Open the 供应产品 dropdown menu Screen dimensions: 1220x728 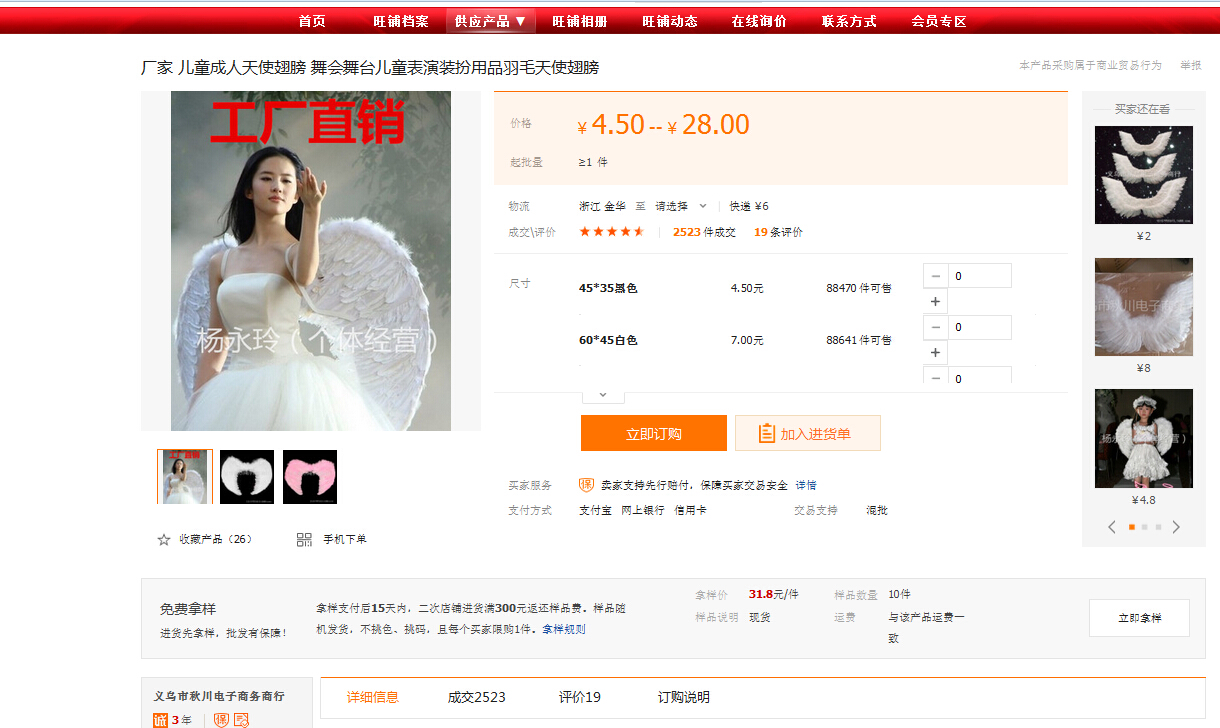490,21
